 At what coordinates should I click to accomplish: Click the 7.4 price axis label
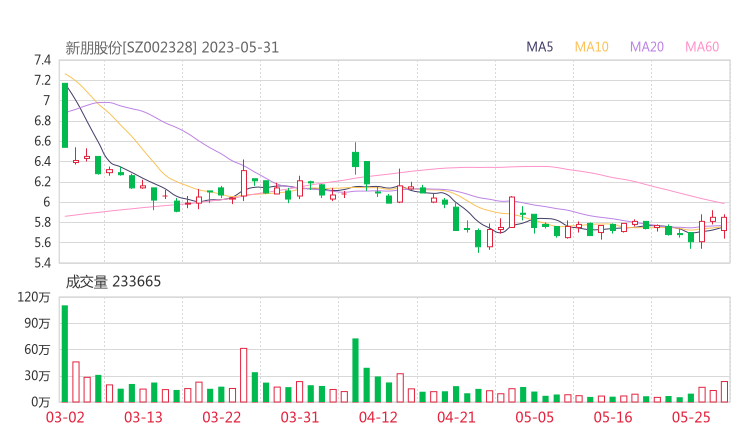point(42,60)
